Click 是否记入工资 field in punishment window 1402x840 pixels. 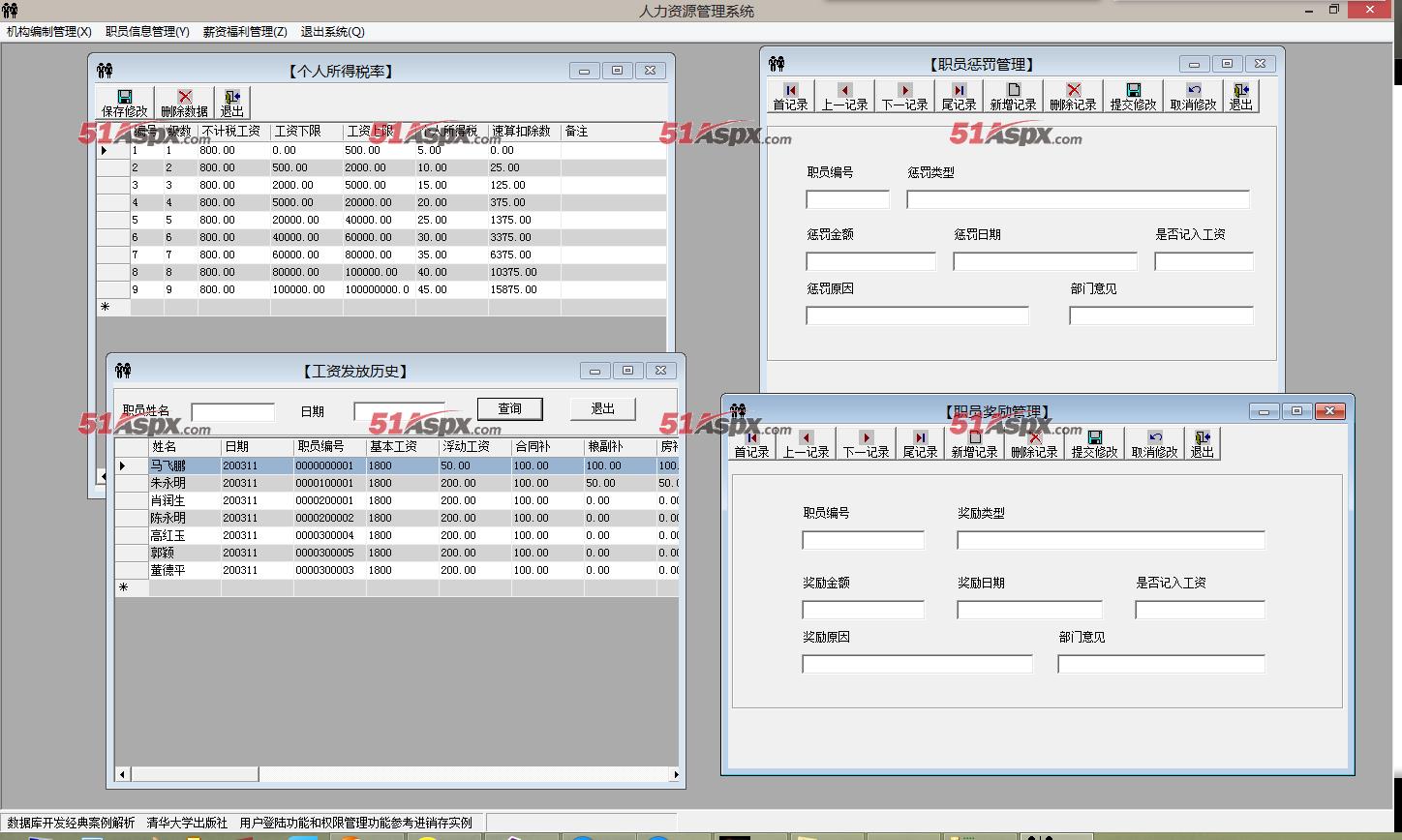point(1204,261)
